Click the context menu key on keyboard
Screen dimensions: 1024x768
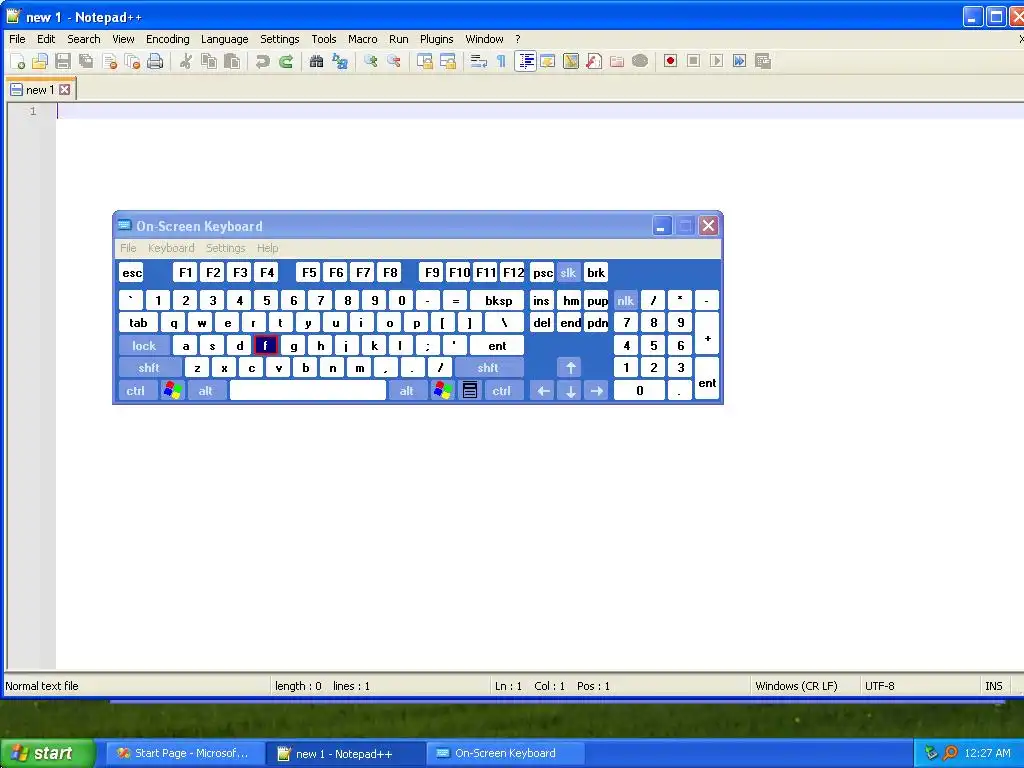[470, 391]
